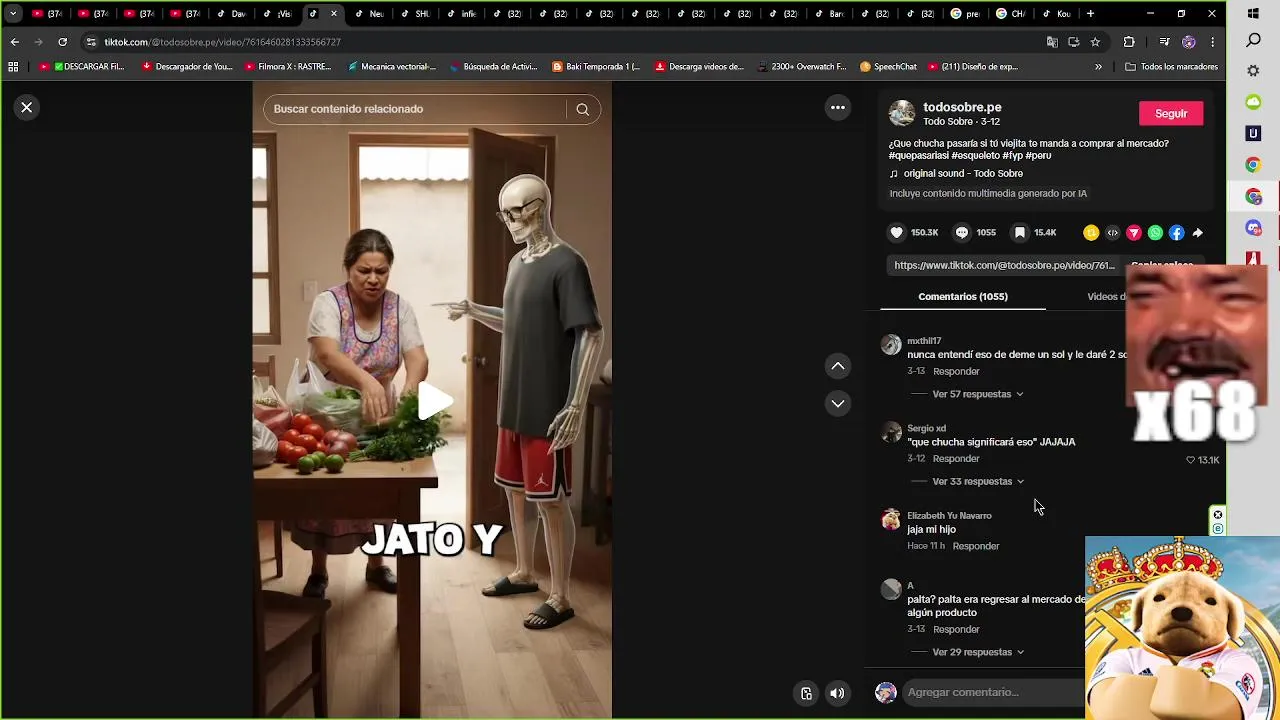Viewport: 1280px width, 720px height.
Task: Like Sergio xd's comment with 13.1K heart
Action: click(1191, 460)
